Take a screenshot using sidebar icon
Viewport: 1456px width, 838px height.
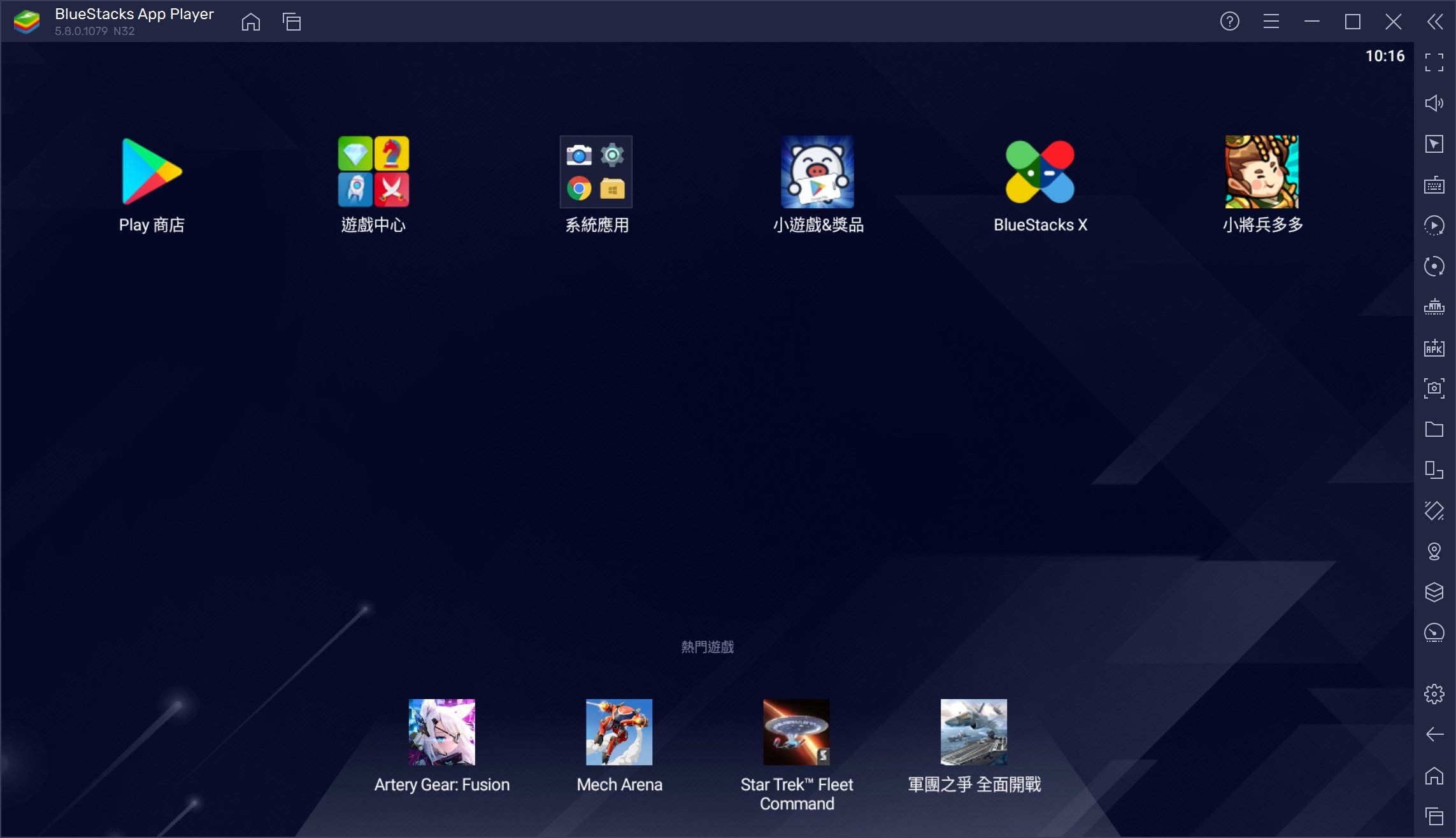coord(1434,388)
